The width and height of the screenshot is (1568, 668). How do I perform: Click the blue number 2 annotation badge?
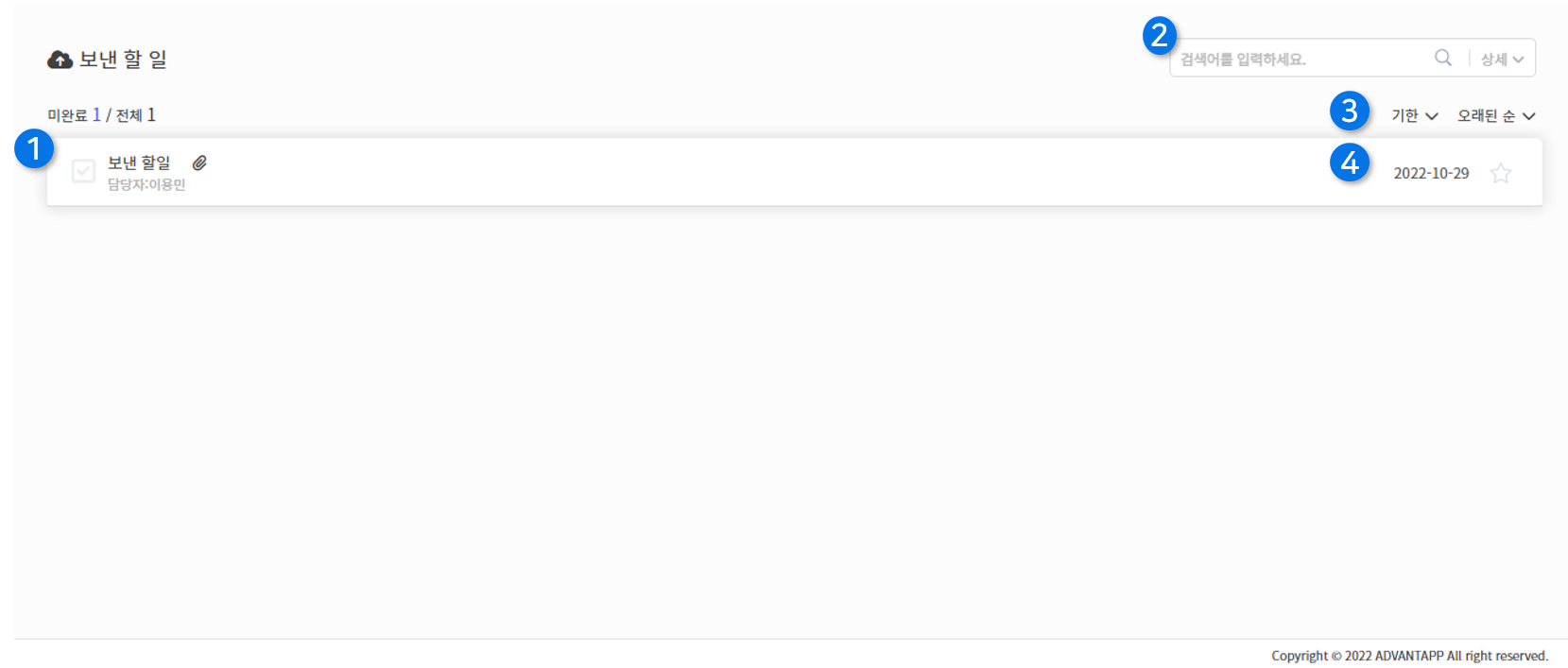pyautogui.click(x=1159, y=35)
